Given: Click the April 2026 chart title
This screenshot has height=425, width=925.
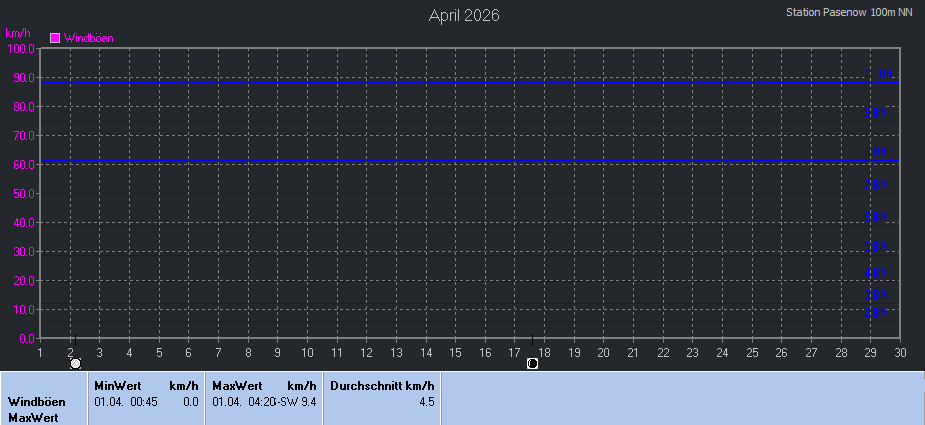Looking at the screenshot, I should click(464, 15).
